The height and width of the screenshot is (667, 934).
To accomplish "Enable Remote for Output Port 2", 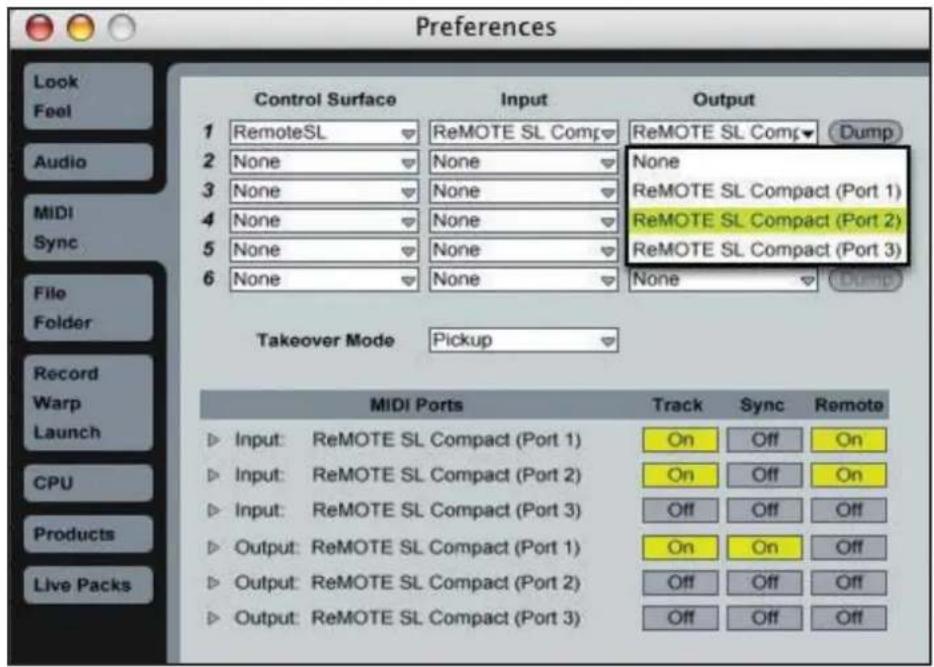I will click(848, 582).
